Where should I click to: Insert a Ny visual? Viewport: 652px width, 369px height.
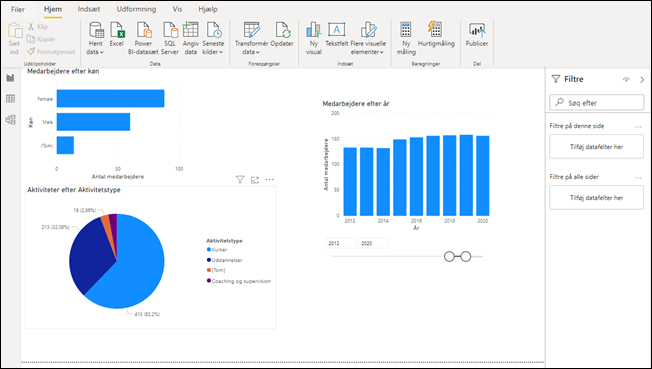tap(314, 39)
